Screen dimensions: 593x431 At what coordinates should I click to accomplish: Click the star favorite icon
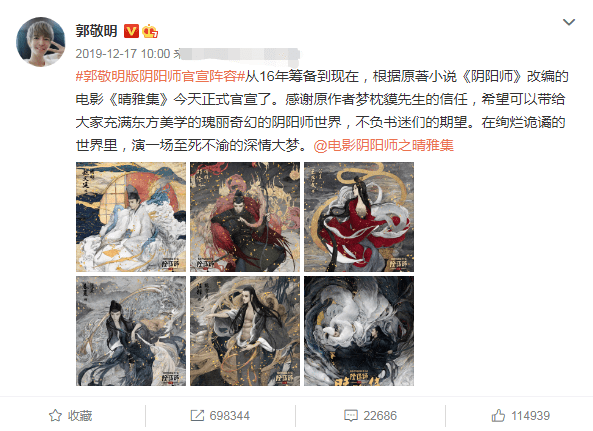[55, 415]
